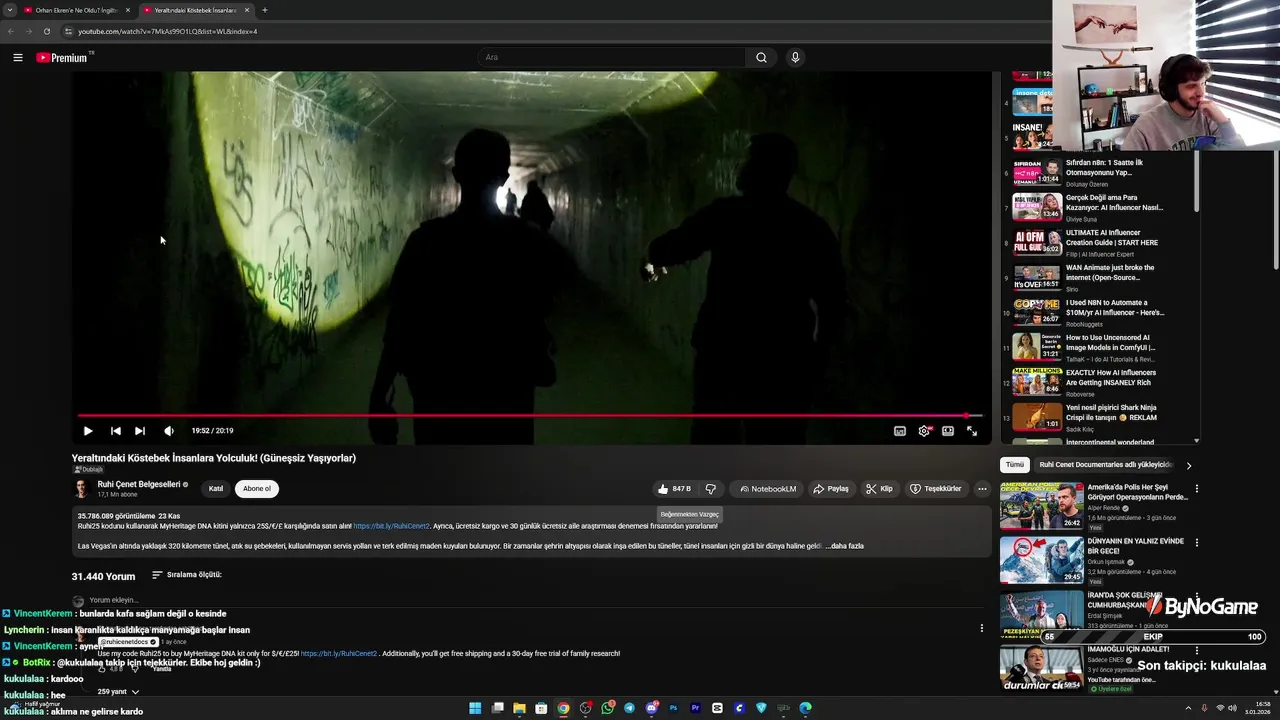Open NotebookLM button
The width and height of the screenshot is (1280, 720).
pos(768,489)
